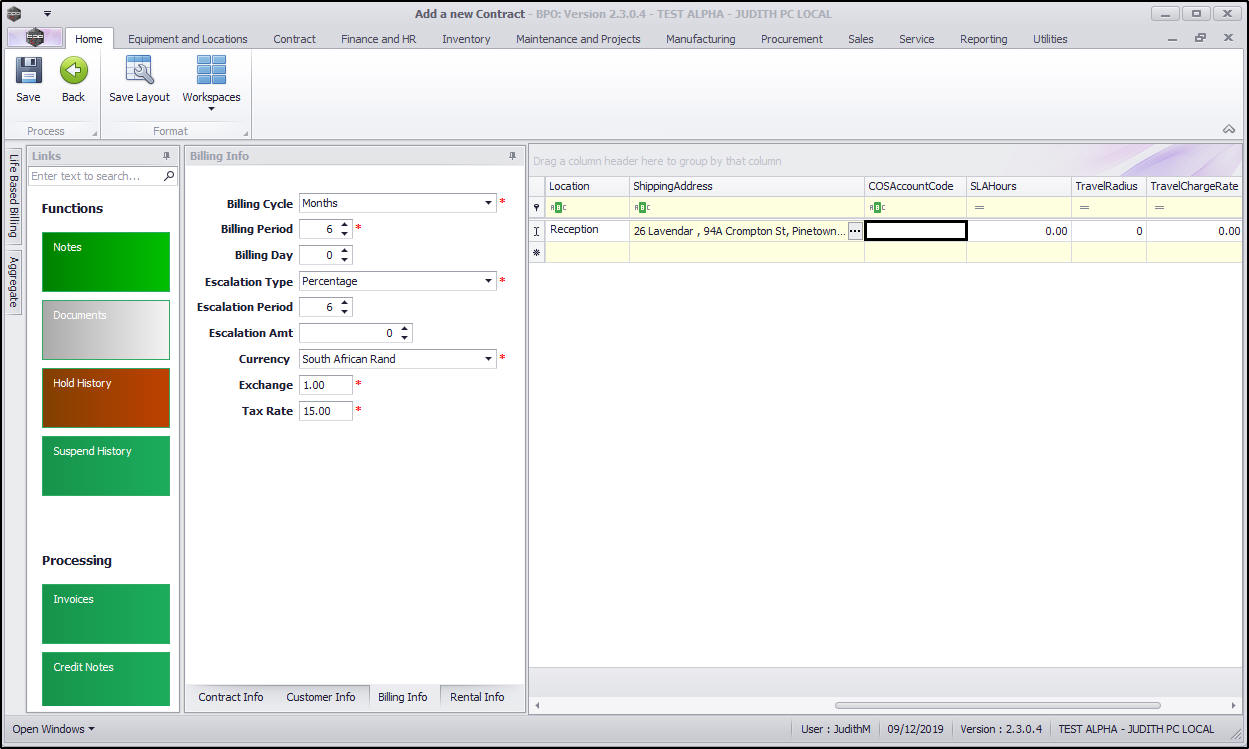
Task: Click the Documents function tile
Action: coord(106,330)
